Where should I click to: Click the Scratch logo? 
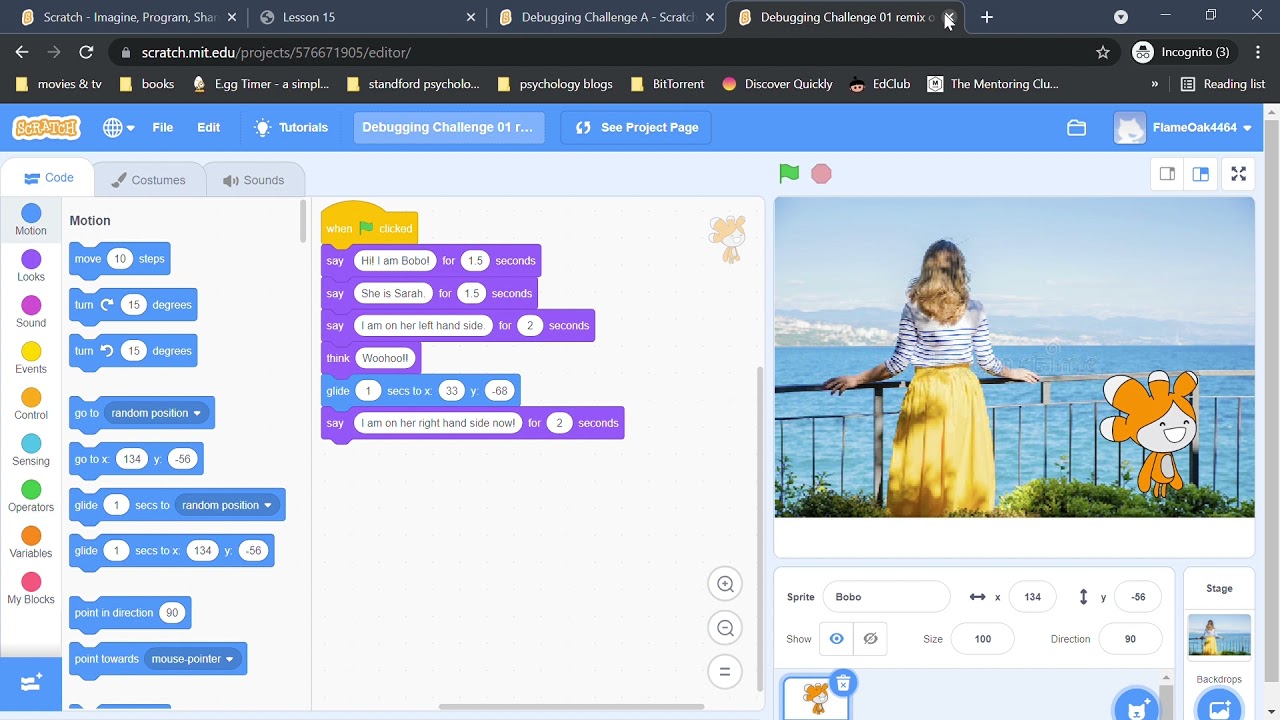(x=46, y=128)
